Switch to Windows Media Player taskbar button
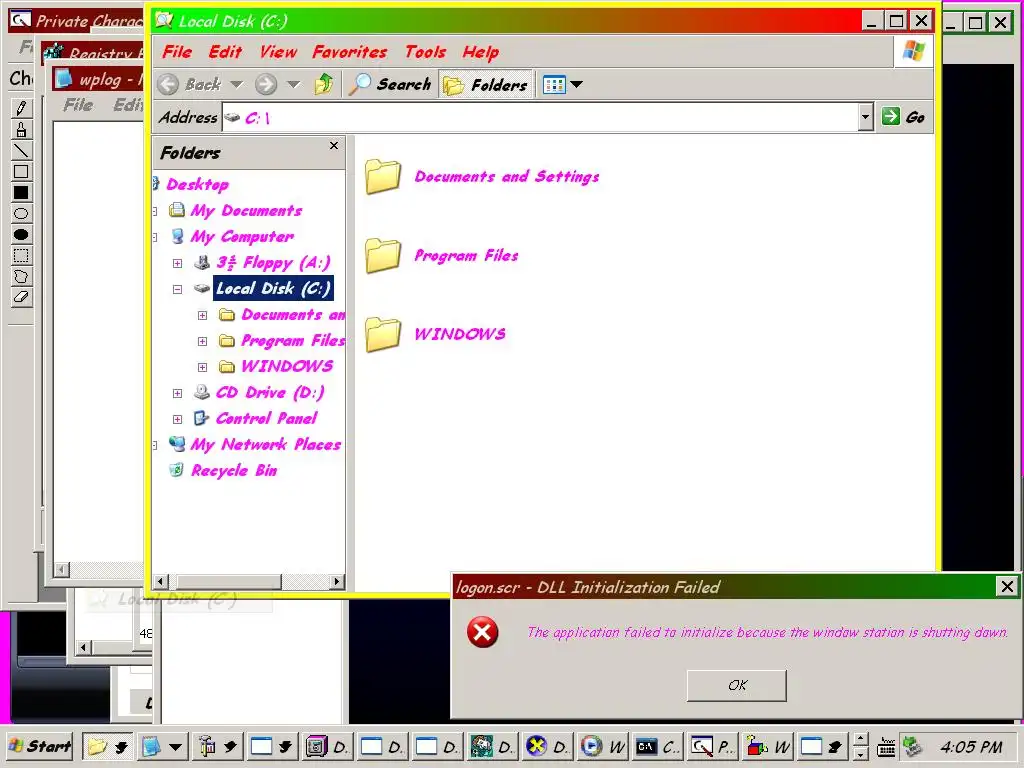This screenshot has width=1024, height=768. pyautogui.click(x=603, y=746)
